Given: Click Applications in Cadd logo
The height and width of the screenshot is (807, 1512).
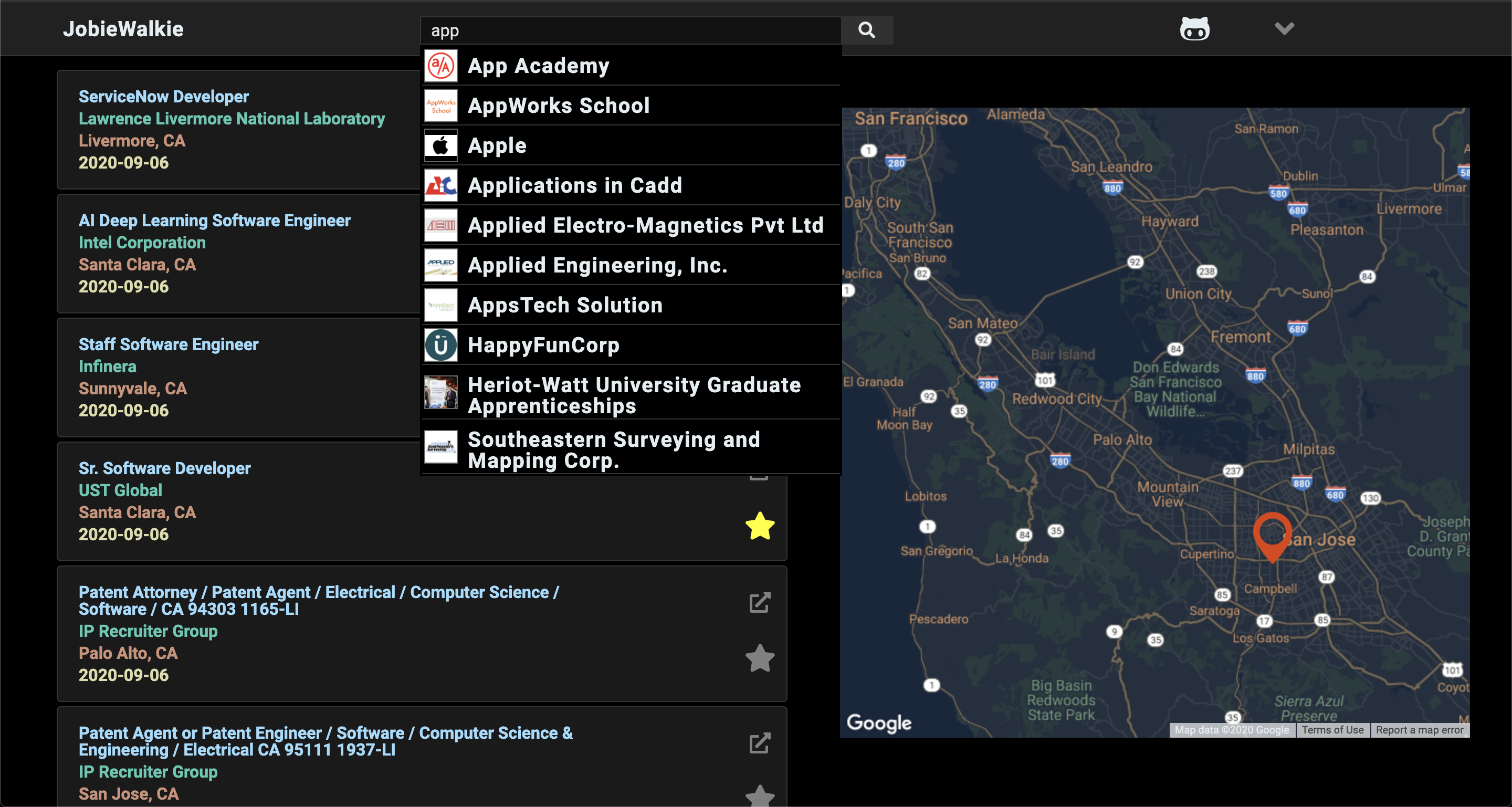Looking at the screenshot, I should click(441, 185).
